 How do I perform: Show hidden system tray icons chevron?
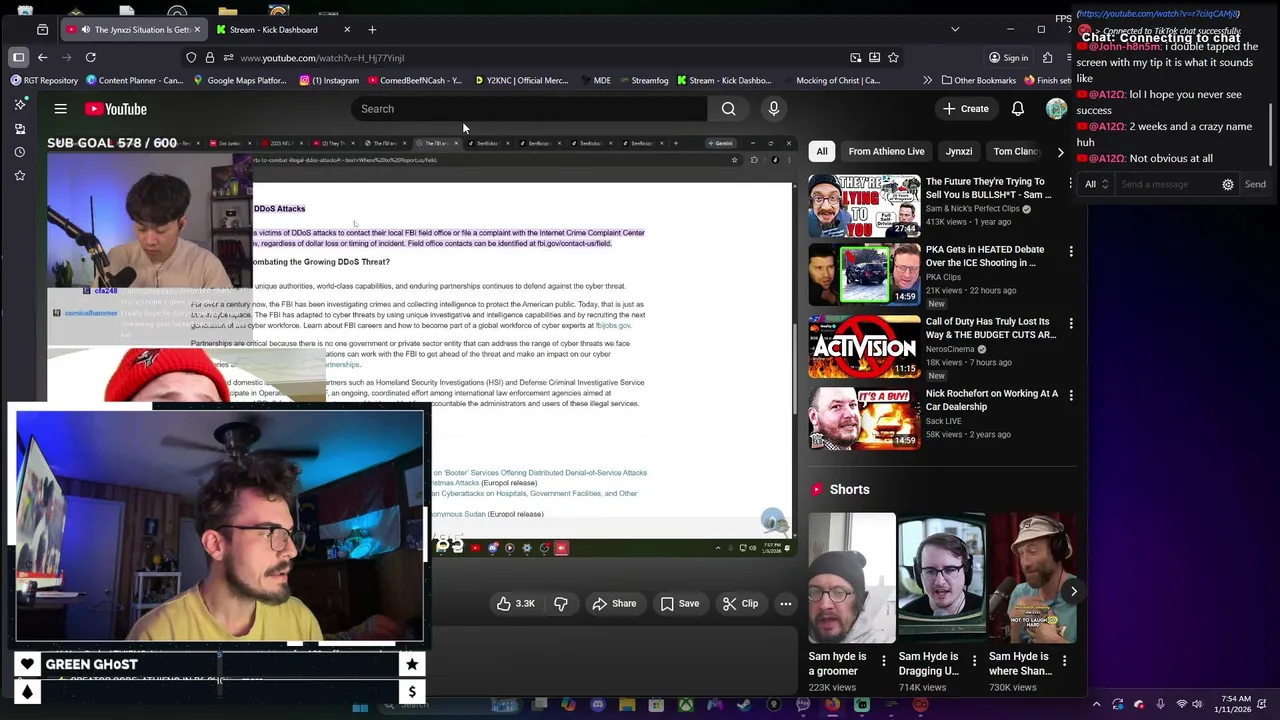click(x=1096, y=705)
